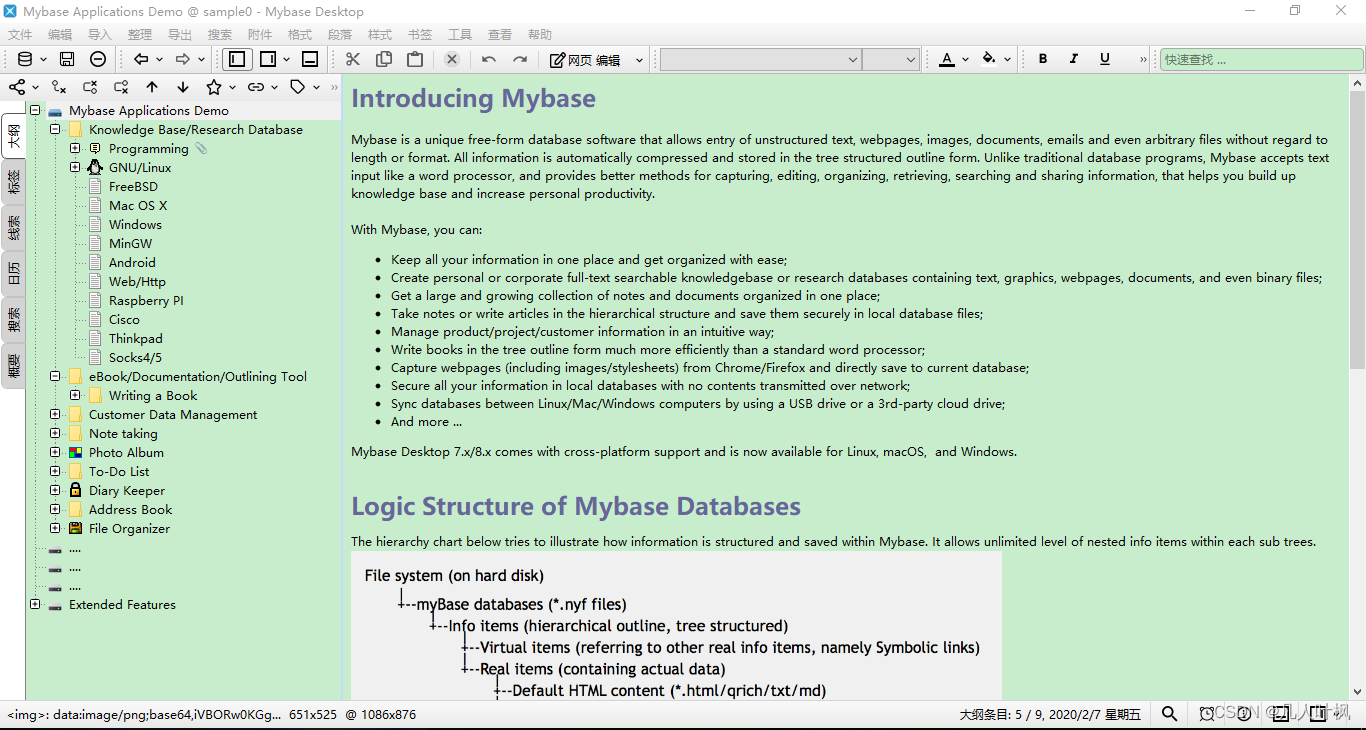Click the circled minus close-database icon
Image resolution: width=1366 pixels, height=730 pixels.
[98, 59]
